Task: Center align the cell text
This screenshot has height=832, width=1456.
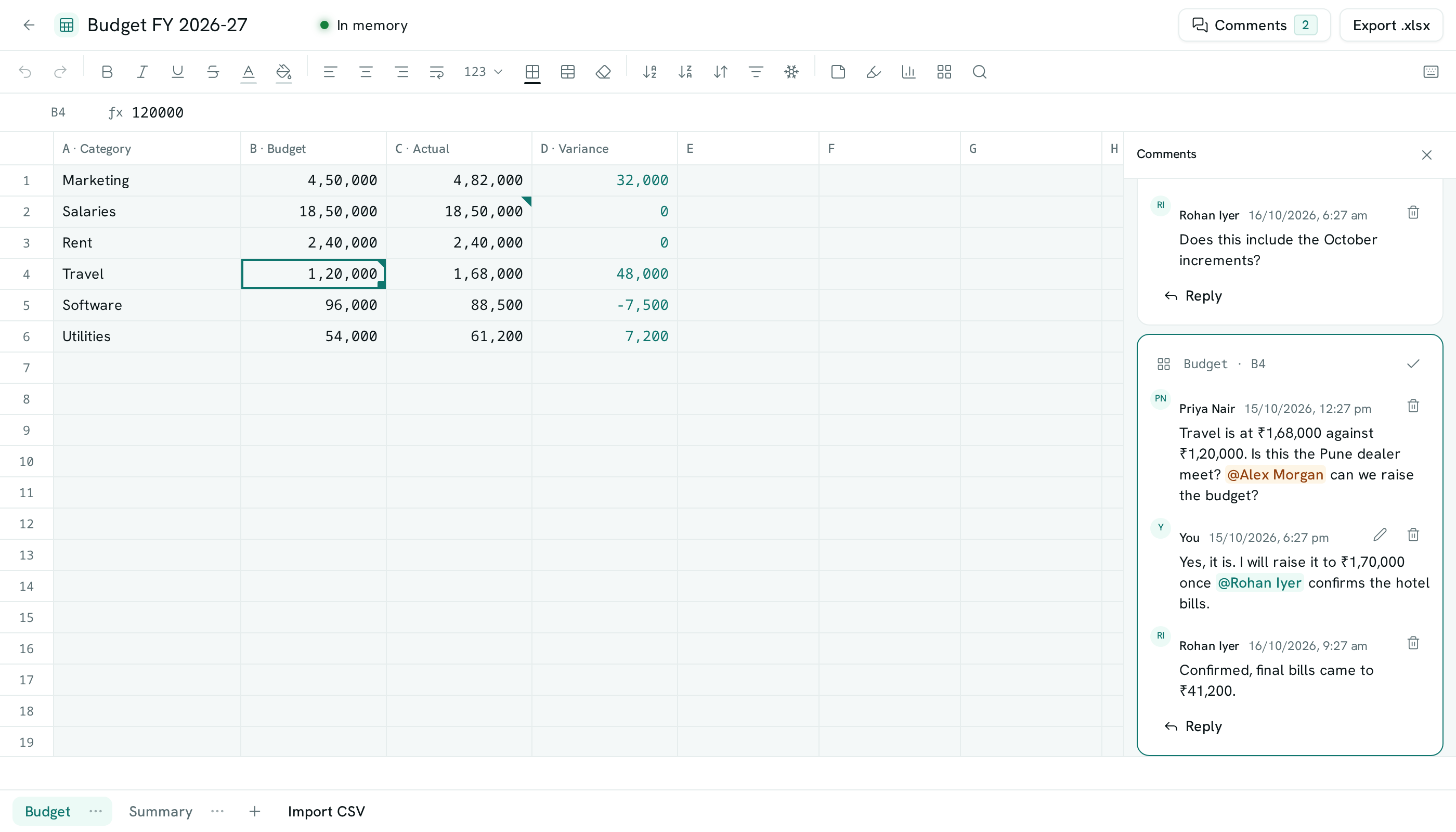Action: coord(366,72)
